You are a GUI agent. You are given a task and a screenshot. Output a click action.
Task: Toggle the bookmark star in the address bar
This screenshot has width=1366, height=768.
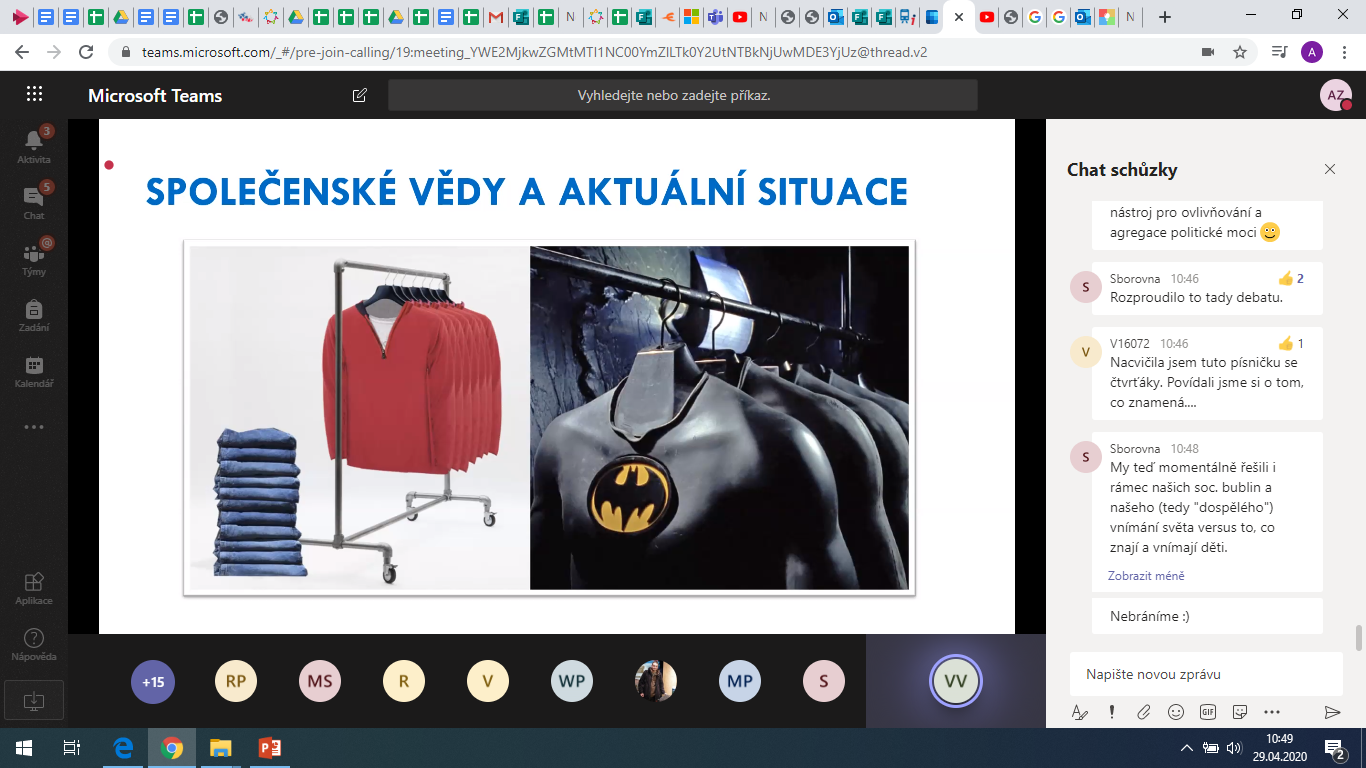[1240, 52]
